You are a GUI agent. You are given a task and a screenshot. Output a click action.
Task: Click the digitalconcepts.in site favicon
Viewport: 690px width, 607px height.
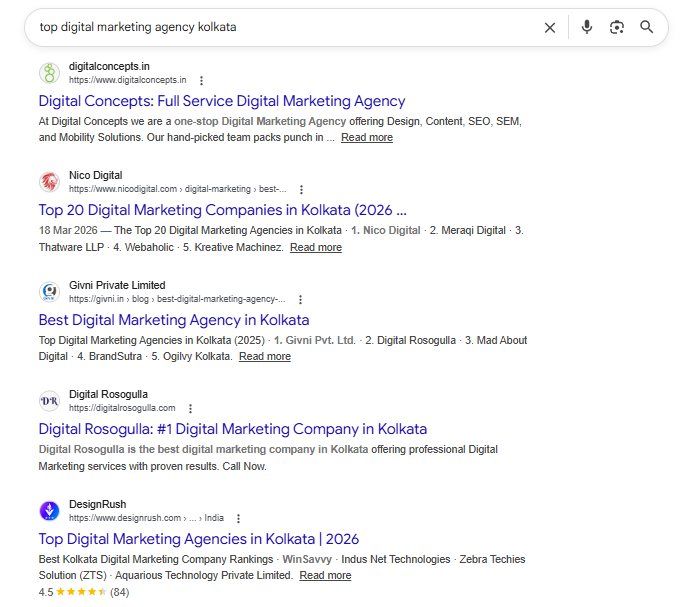coord(49,73)
